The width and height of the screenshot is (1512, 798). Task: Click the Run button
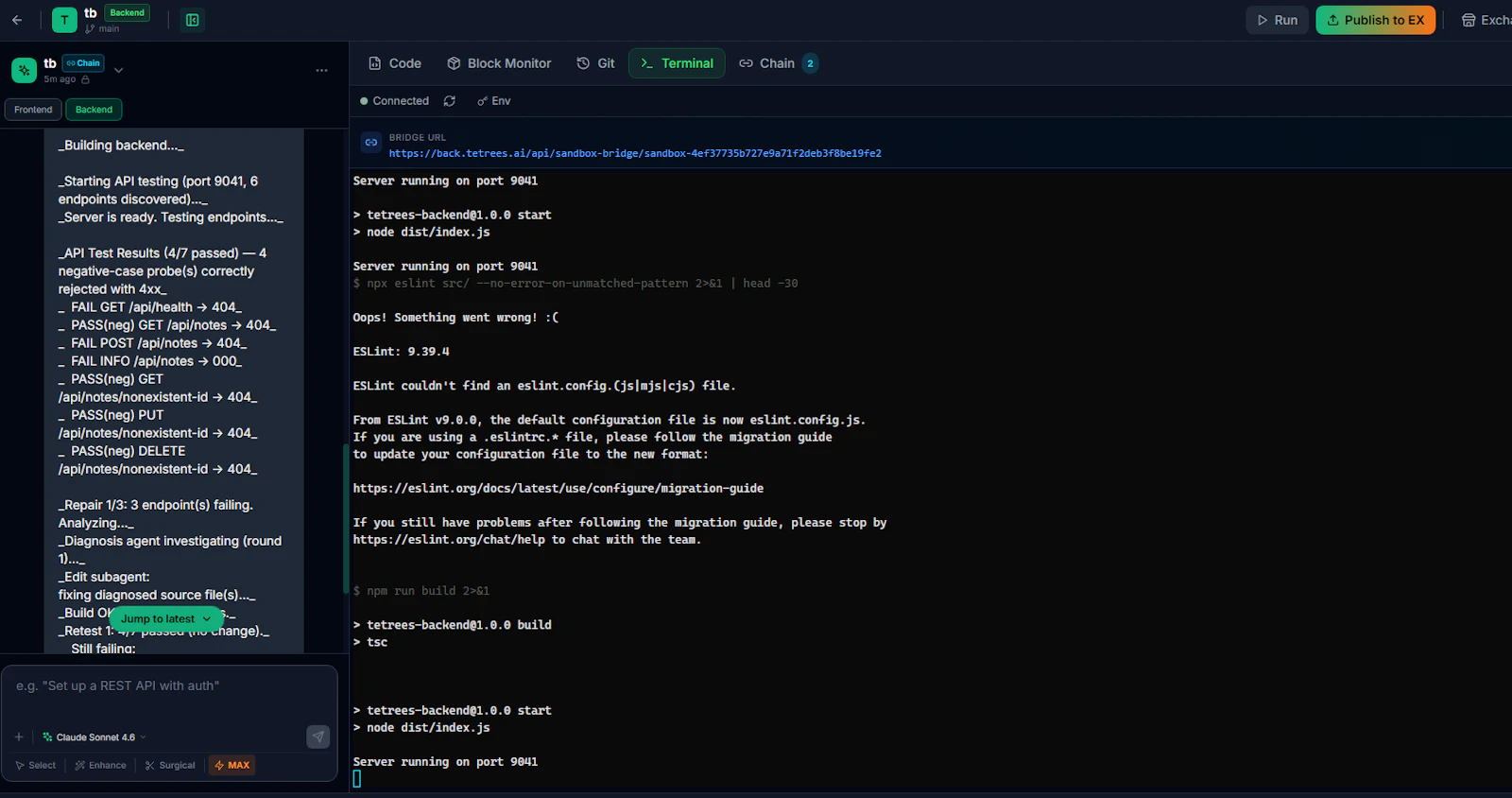[1277, 20]
